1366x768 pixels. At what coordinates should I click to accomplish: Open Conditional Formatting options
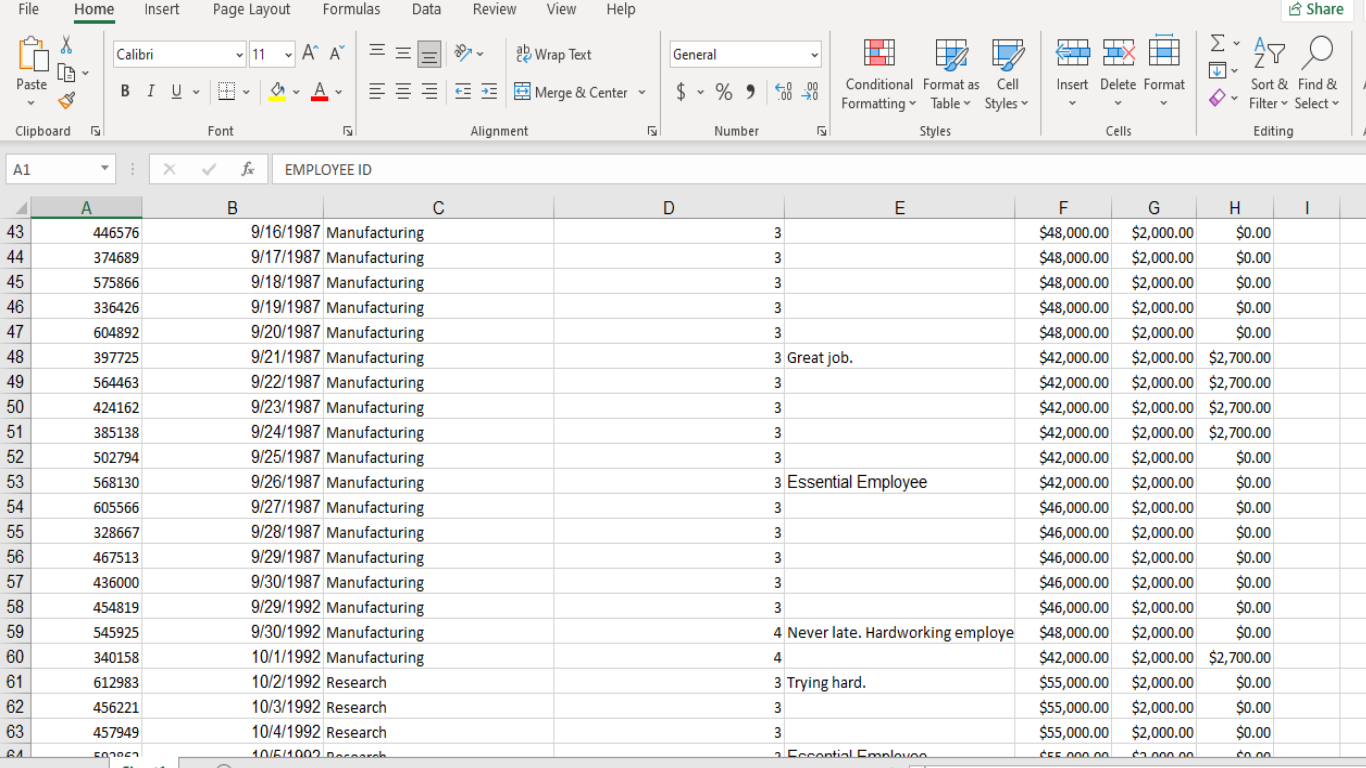(877, 75)
